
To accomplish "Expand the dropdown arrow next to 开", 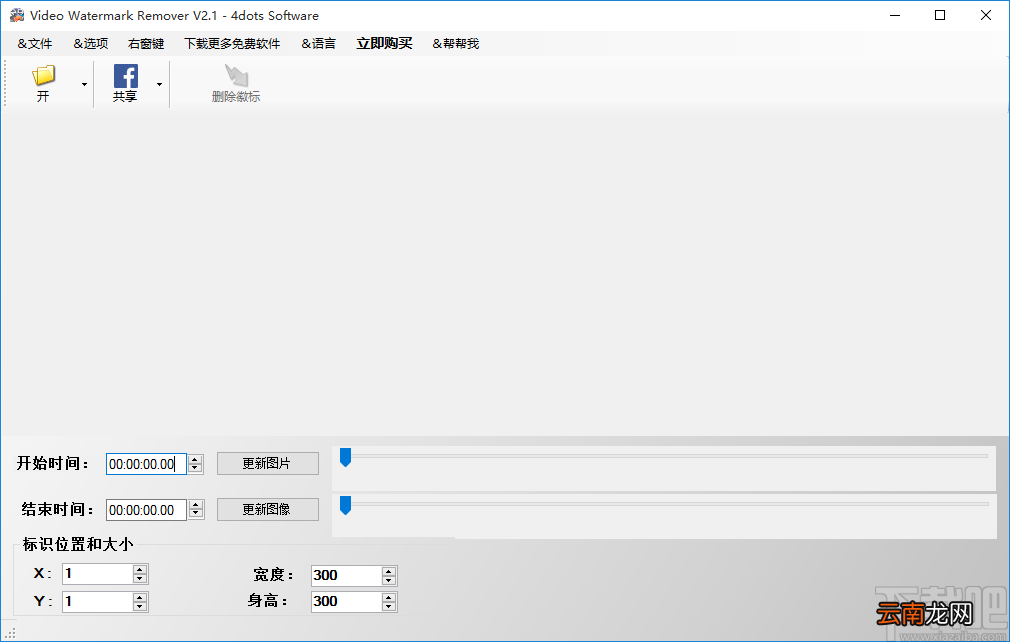I will point(84,84).
